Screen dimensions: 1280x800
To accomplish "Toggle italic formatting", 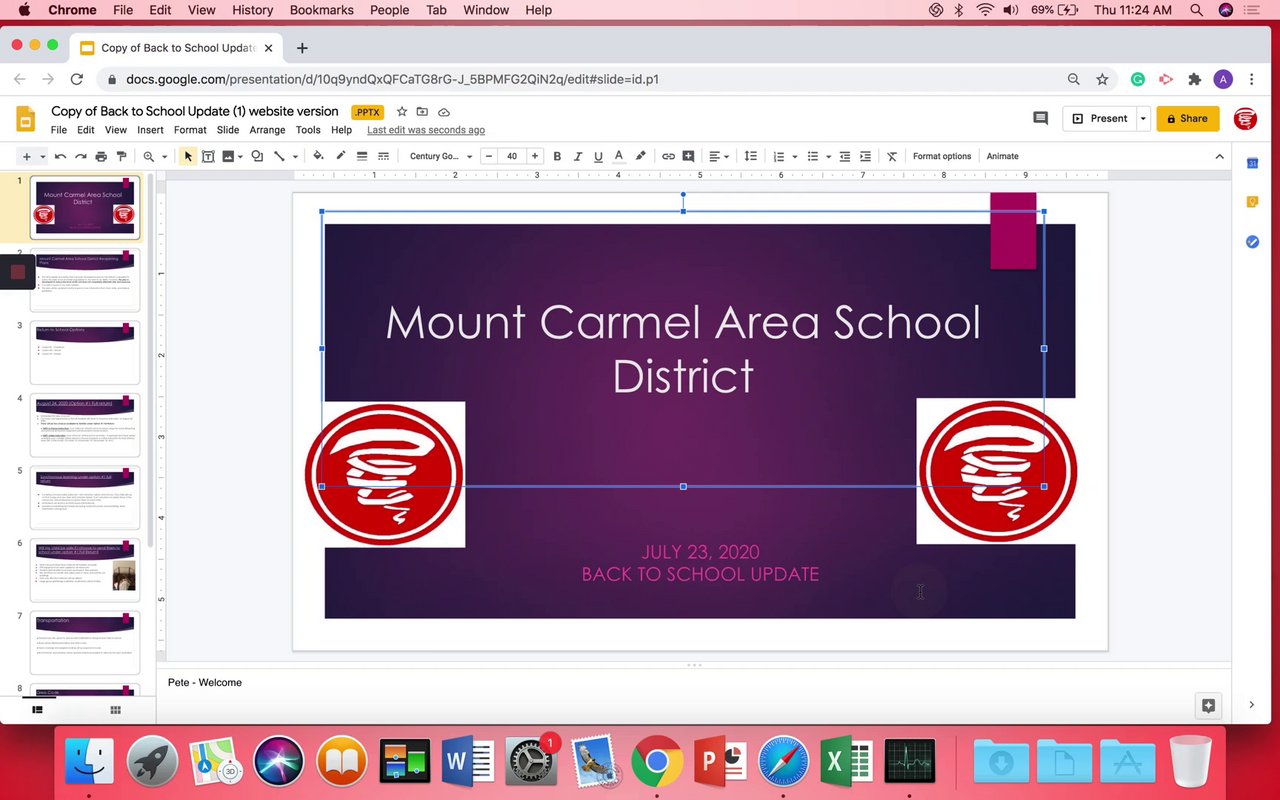I will click(x=578, y=156).
